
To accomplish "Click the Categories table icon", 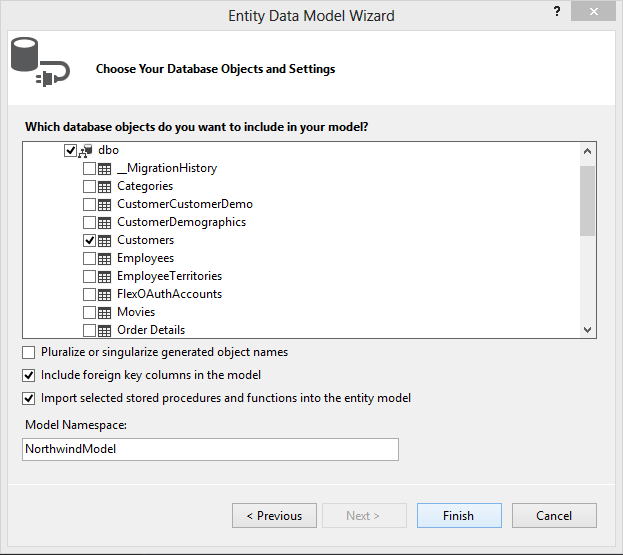I will tap(104, 186).
